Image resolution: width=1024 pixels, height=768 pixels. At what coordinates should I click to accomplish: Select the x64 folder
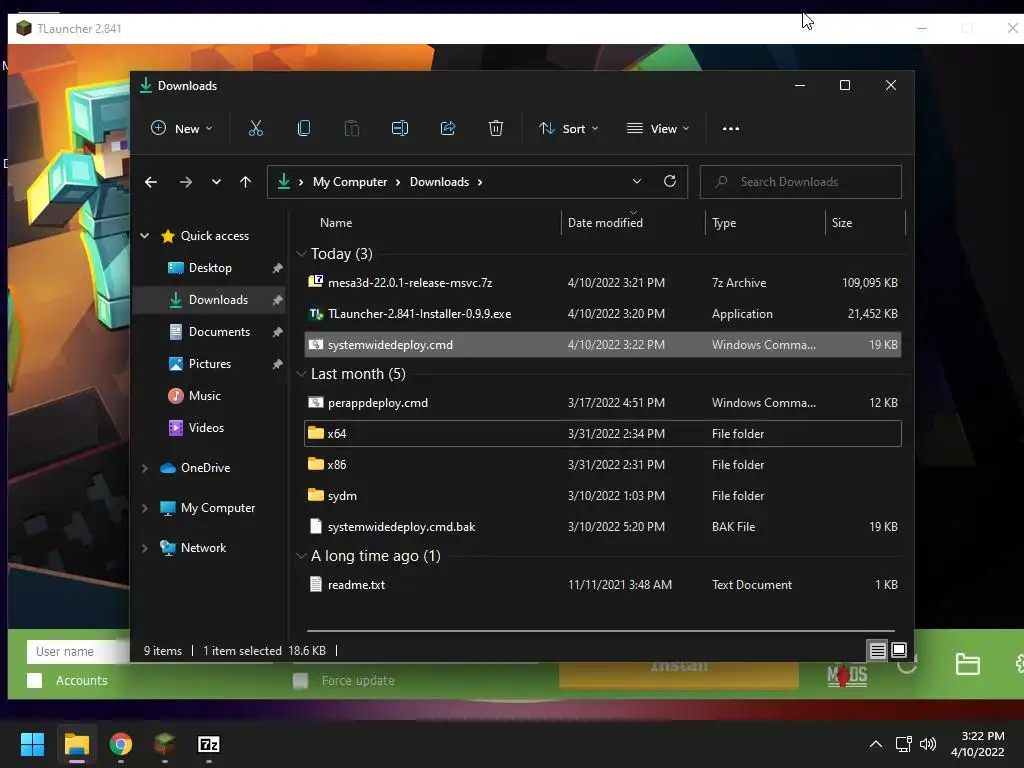pos(603,434)
